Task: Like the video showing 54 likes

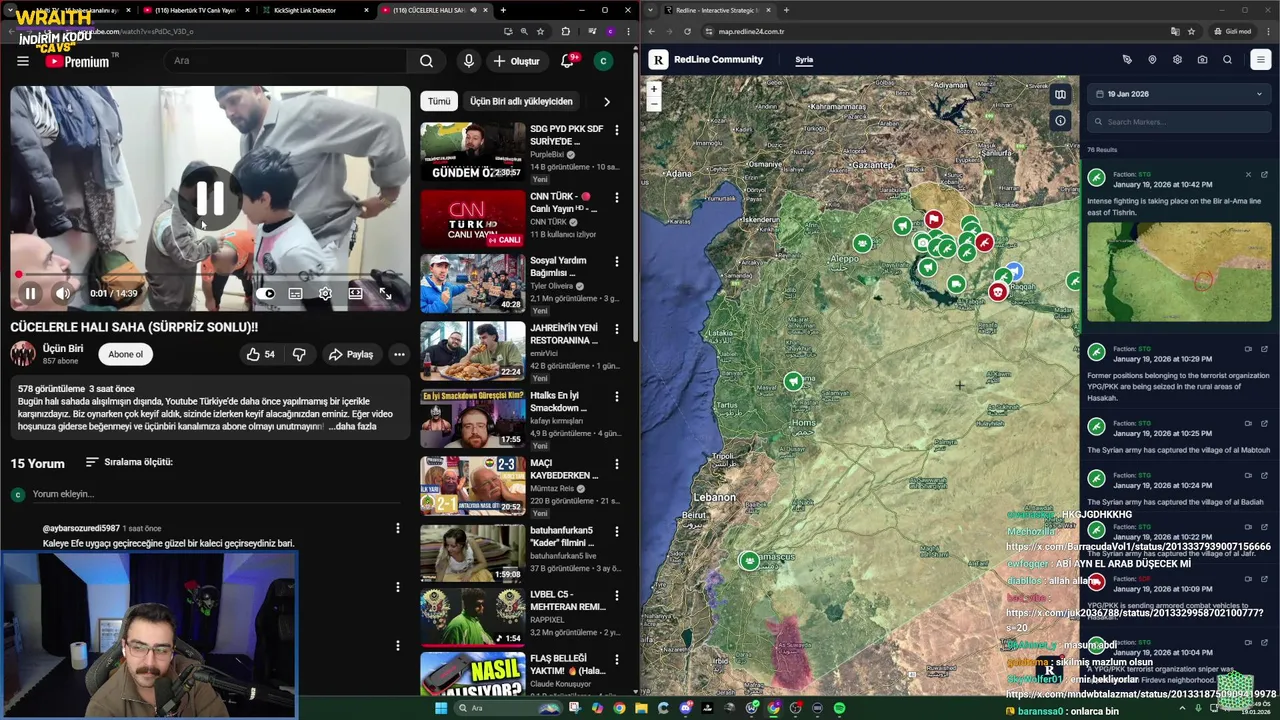Action: coord(261,354)
